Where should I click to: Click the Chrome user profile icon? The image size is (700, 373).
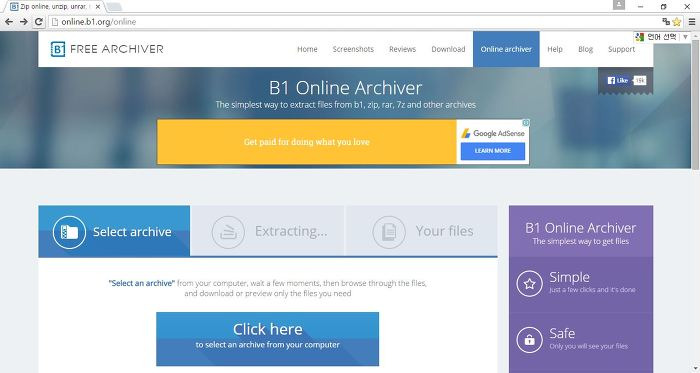click(x=619, y=5)
